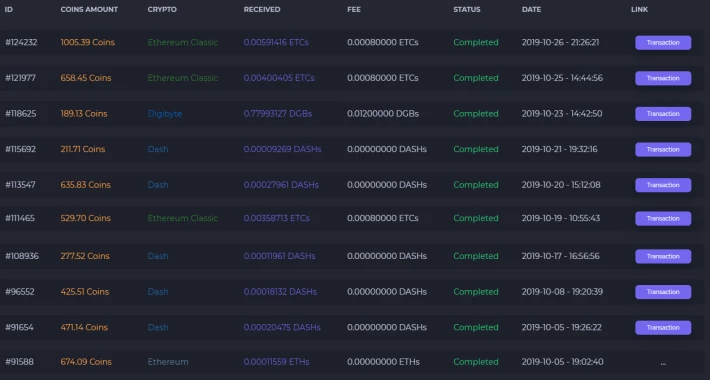Click date 2019-10-26 - 21:26:21
Viewport: 710px width, 380px height.
click(x=560, y=43)
